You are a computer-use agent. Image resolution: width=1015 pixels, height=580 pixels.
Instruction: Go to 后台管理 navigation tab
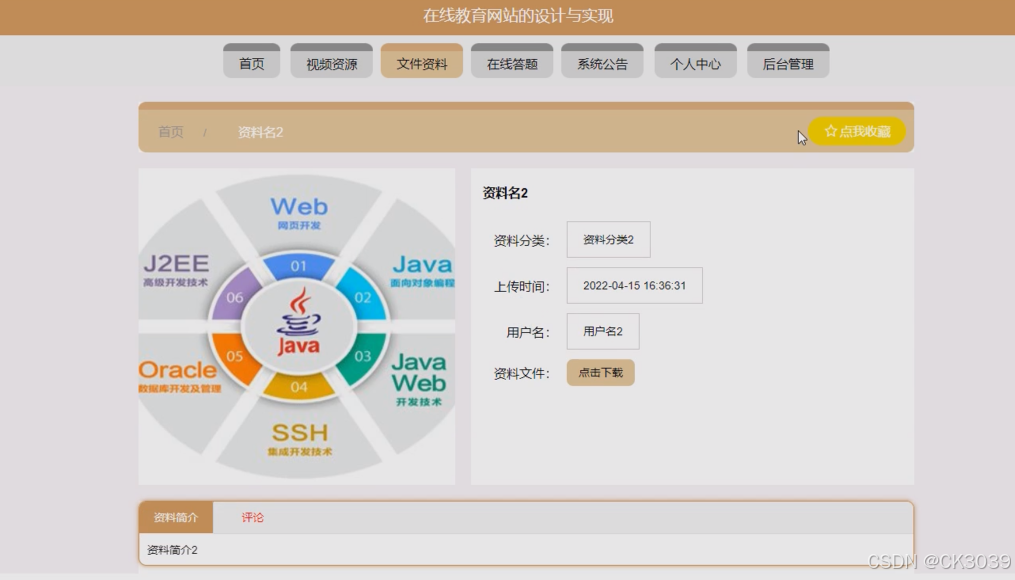(x=788, y=61)
